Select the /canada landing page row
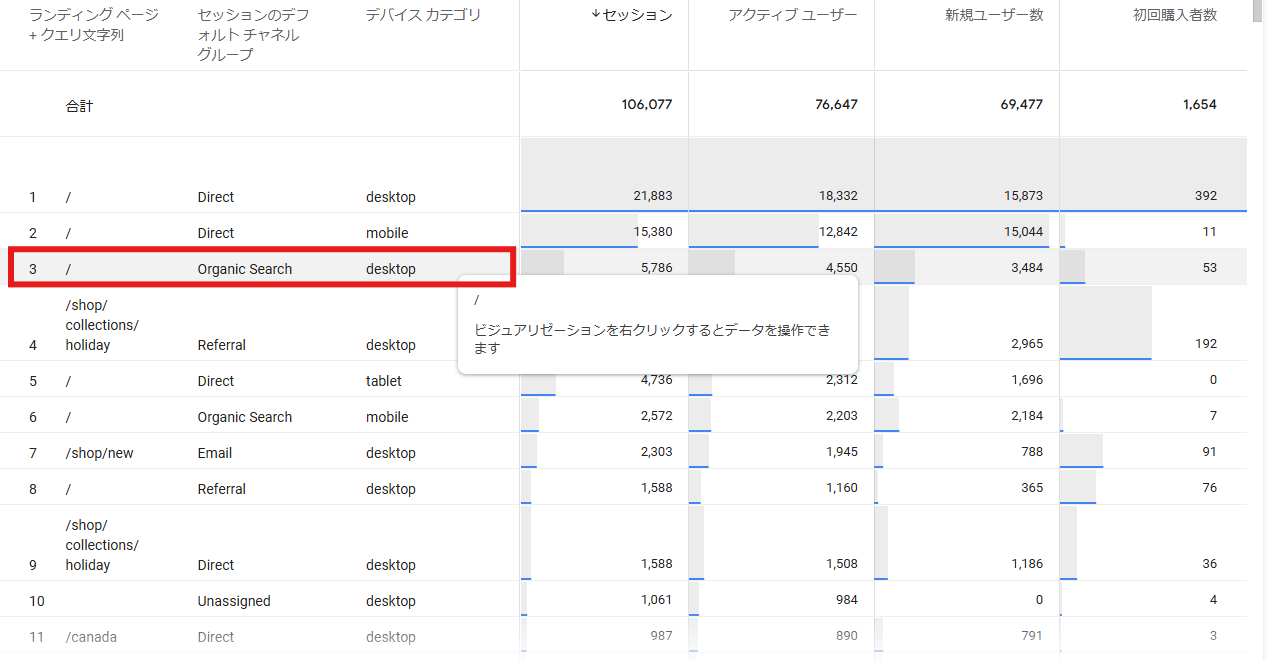This screenshot has height=661, width=1267. [91, 637]
